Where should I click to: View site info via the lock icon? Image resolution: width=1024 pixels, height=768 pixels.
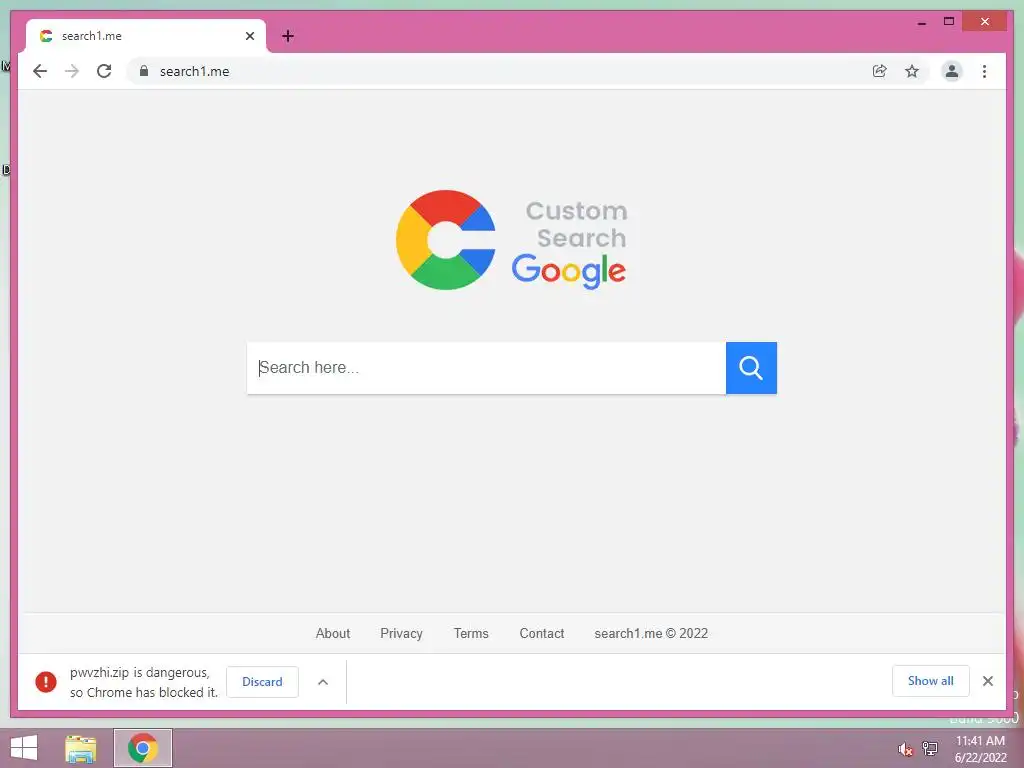coord(144,71)
